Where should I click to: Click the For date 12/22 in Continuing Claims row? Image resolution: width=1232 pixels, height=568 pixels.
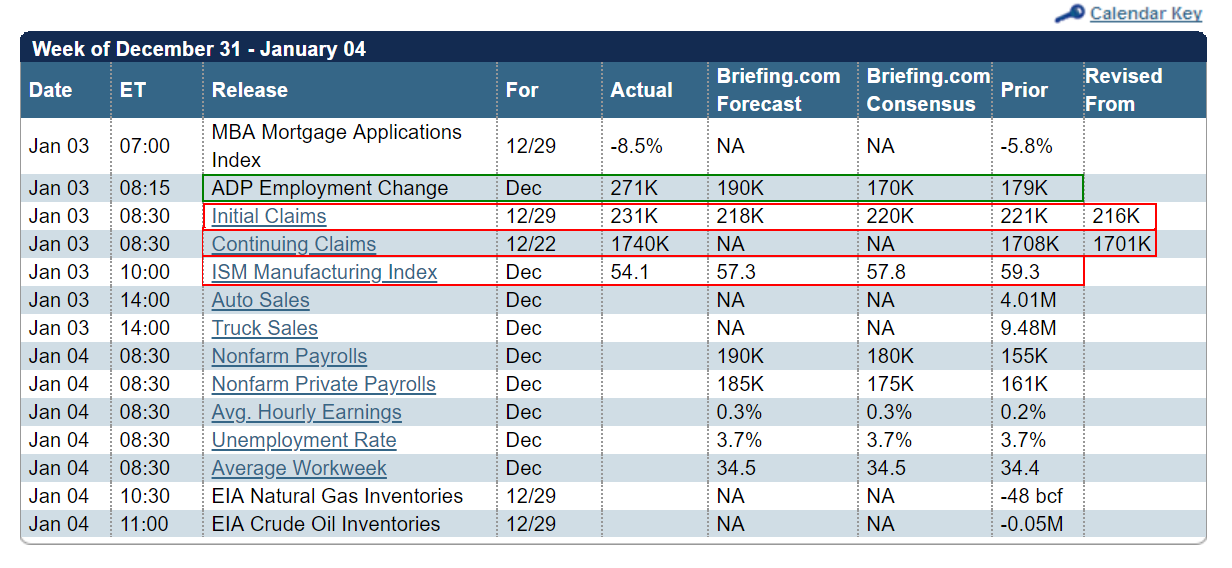pyautogui.click(x=530, y=244)
